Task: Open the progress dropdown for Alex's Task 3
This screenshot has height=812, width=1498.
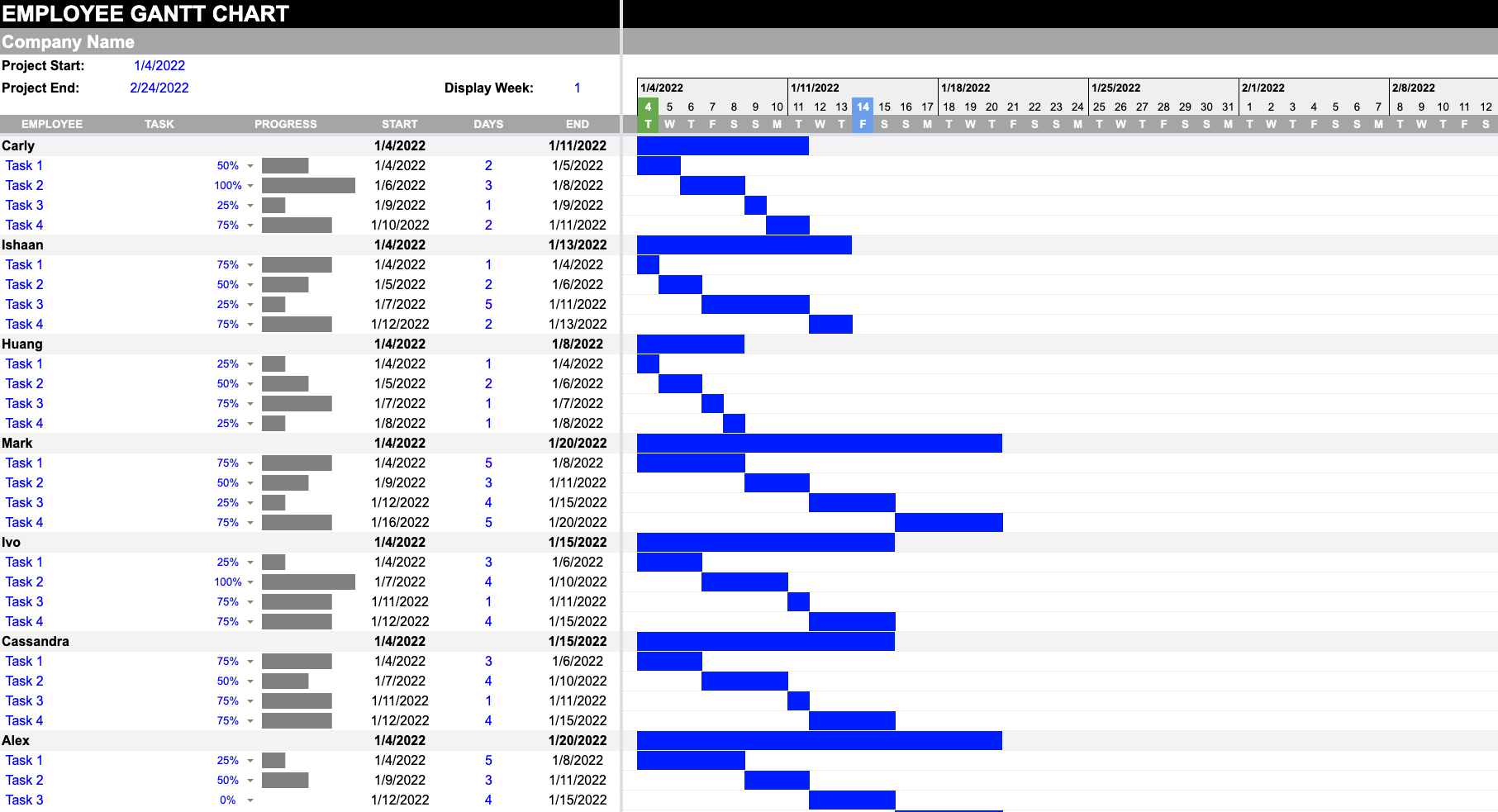Action: pyautogui.click(x=250, y=800)
